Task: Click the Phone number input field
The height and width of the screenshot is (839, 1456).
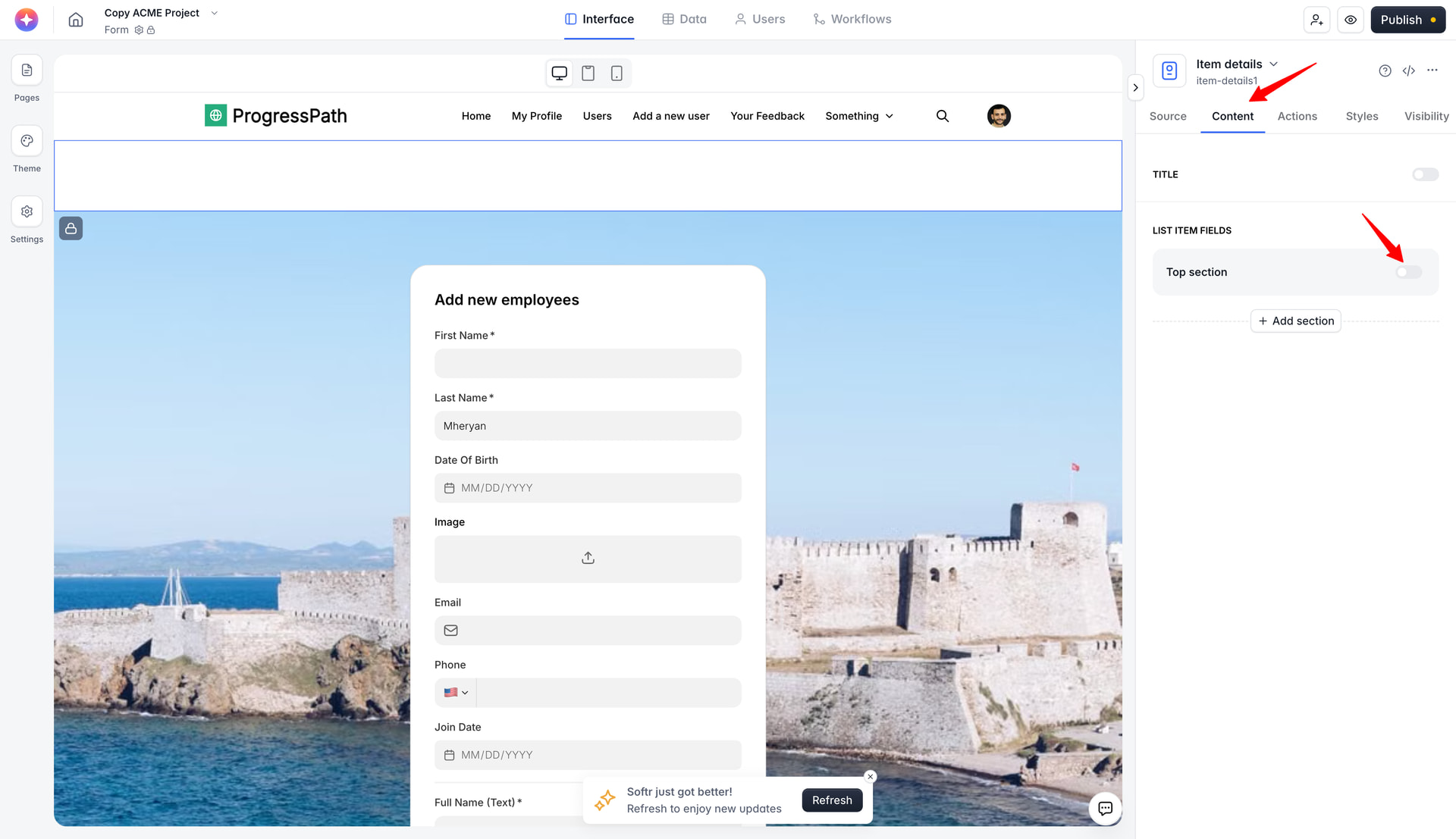Action: coord(609,693)
